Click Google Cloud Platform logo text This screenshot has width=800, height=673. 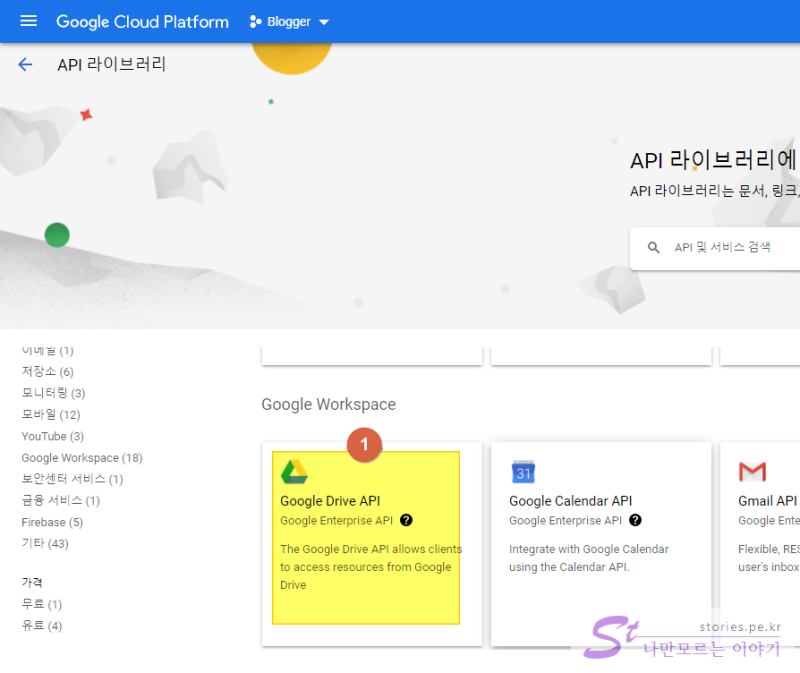(x=142, y=22)
